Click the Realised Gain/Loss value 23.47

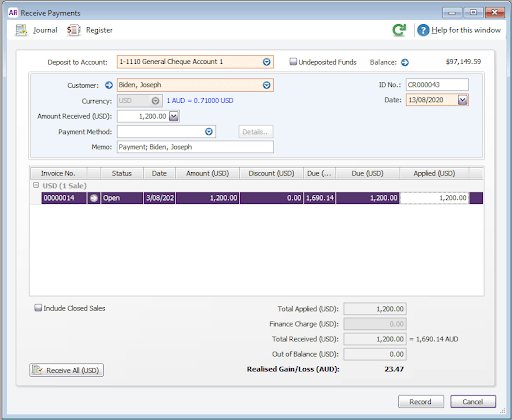tap(394, 369)
